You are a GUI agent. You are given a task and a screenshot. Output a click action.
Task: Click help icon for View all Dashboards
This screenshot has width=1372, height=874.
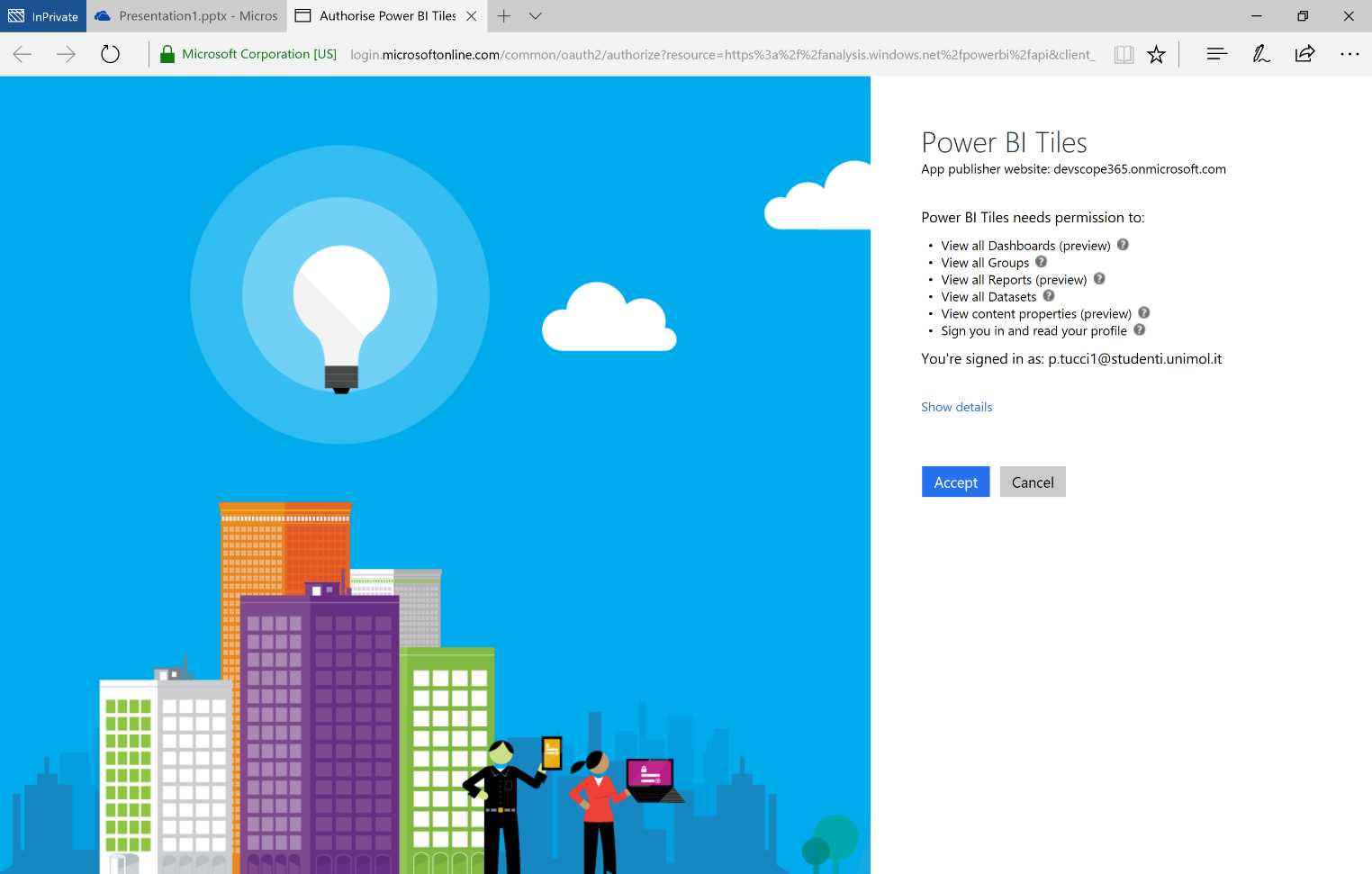tap(1122, 244)
